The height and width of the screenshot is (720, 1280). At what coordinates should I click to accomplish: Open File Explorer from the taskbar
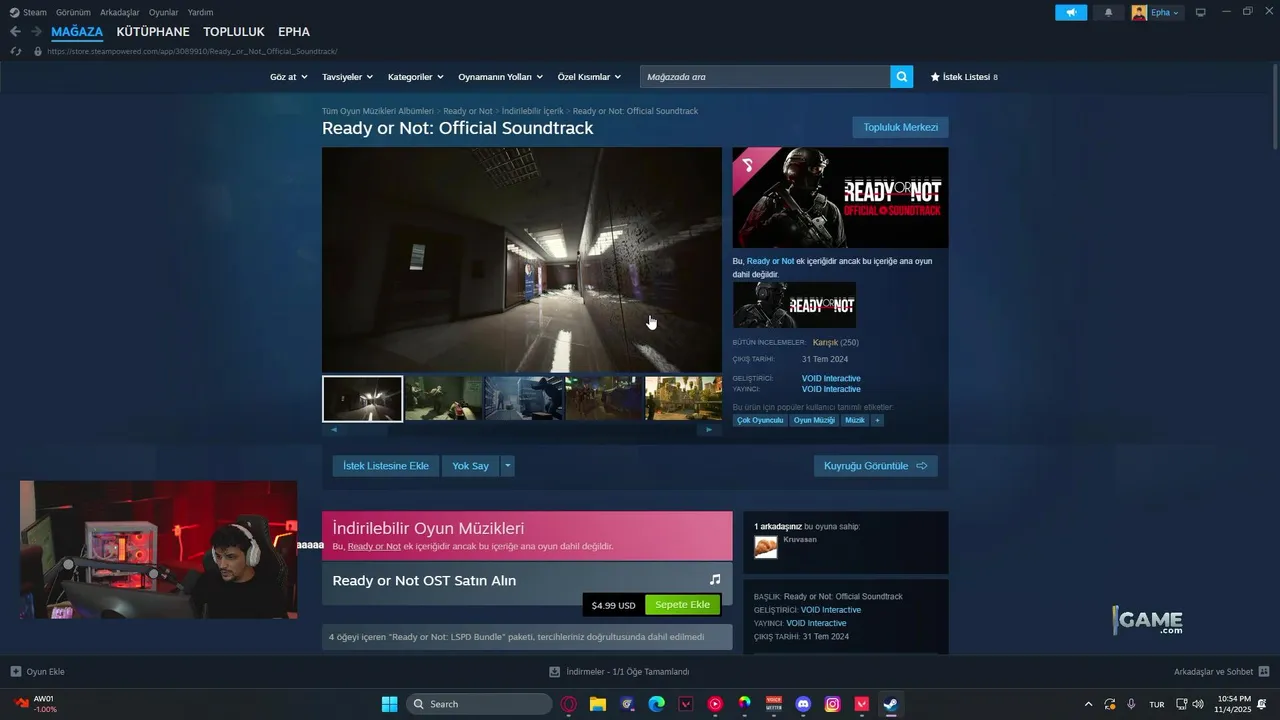click(598, 704)
